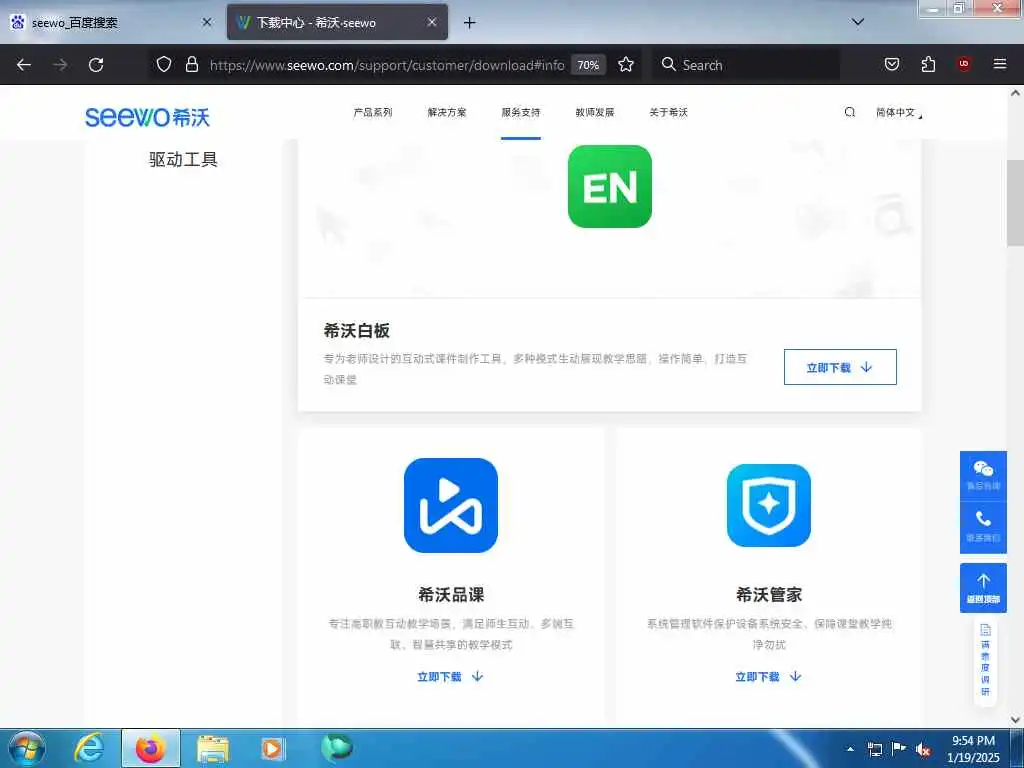Open the browser extensions puzzle icon
Image resolution: width=1024 pixels, height=768 pixels.
pos(928,65)
